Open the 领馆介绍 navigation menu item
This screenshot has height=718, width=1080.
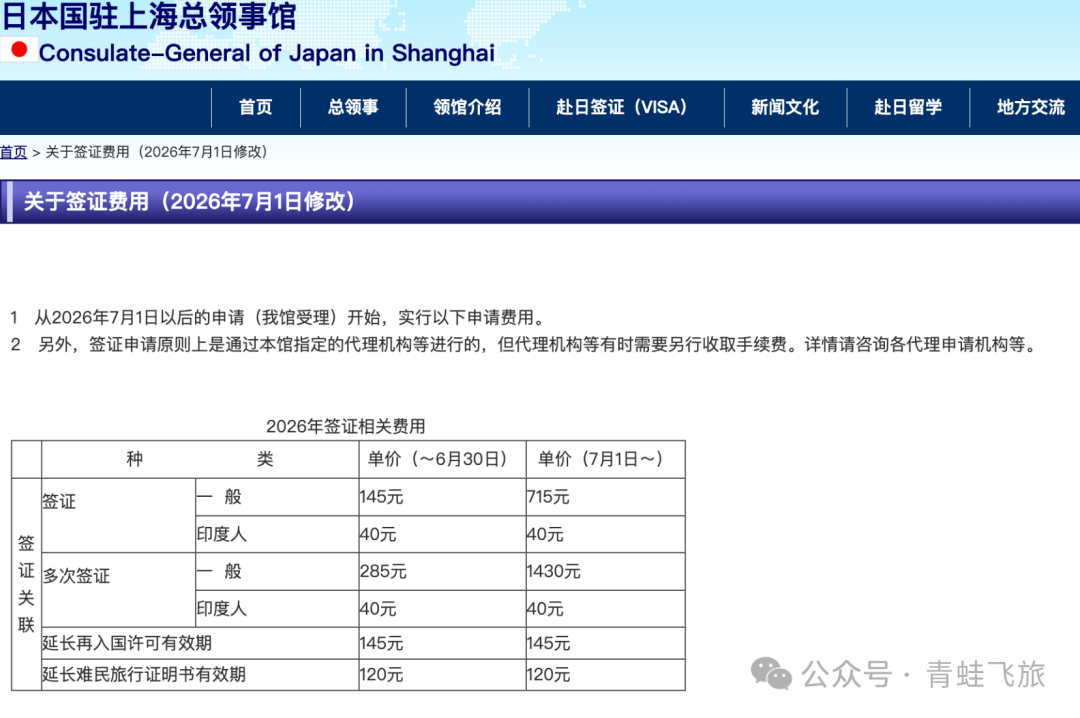(468, 107)
